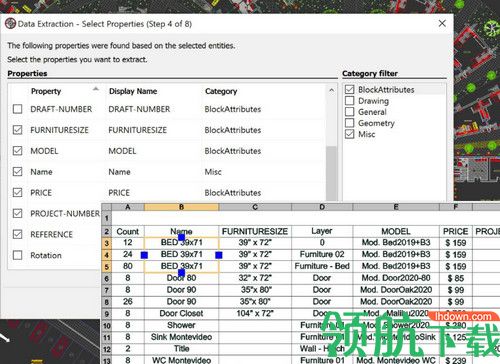Click the Title name cell
Screen dimensions: 500x364
[x=181, y=349]
